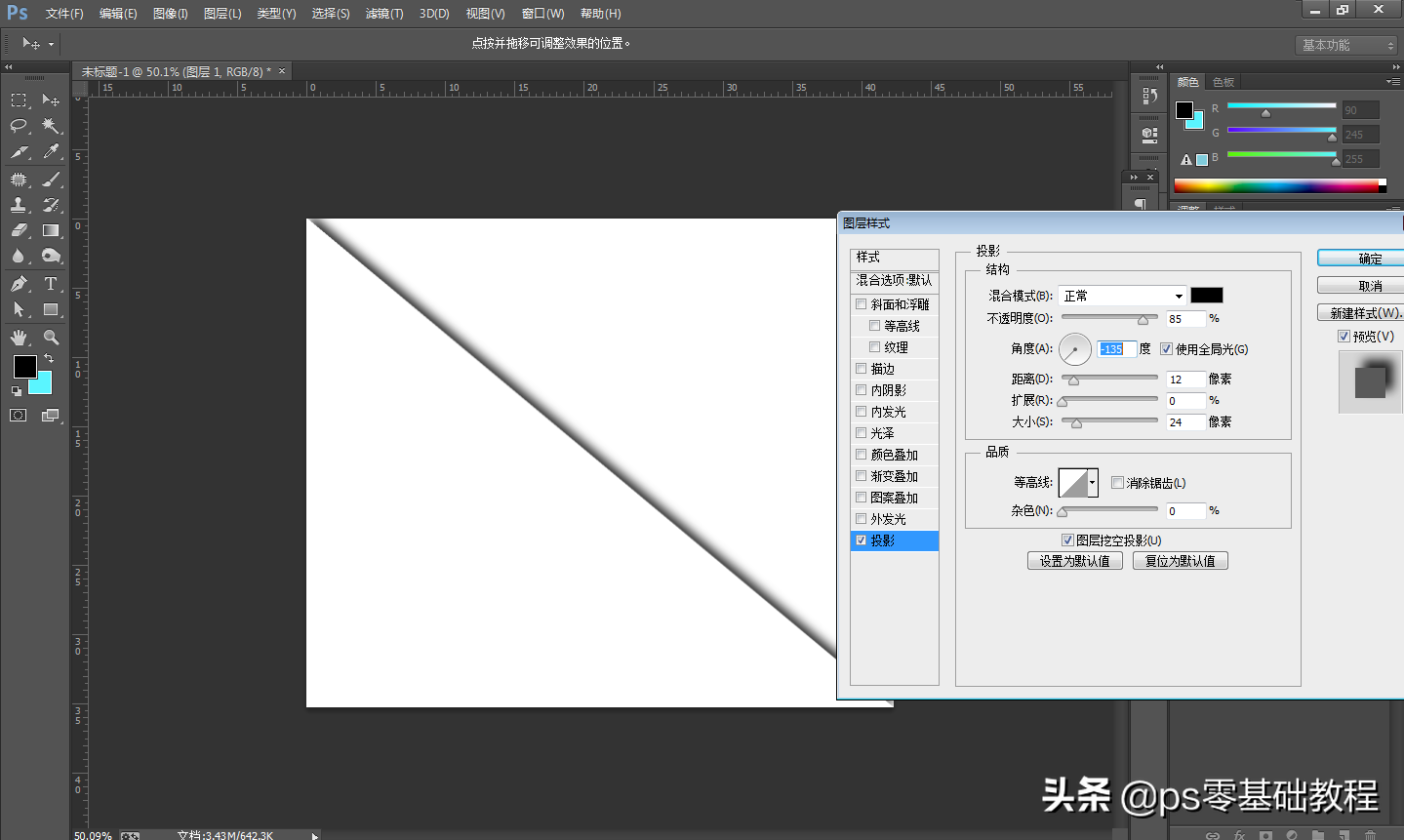The image size is (1404, 840).
Task: Select the Rectangular Marquee tool
Action: [18, 100]
